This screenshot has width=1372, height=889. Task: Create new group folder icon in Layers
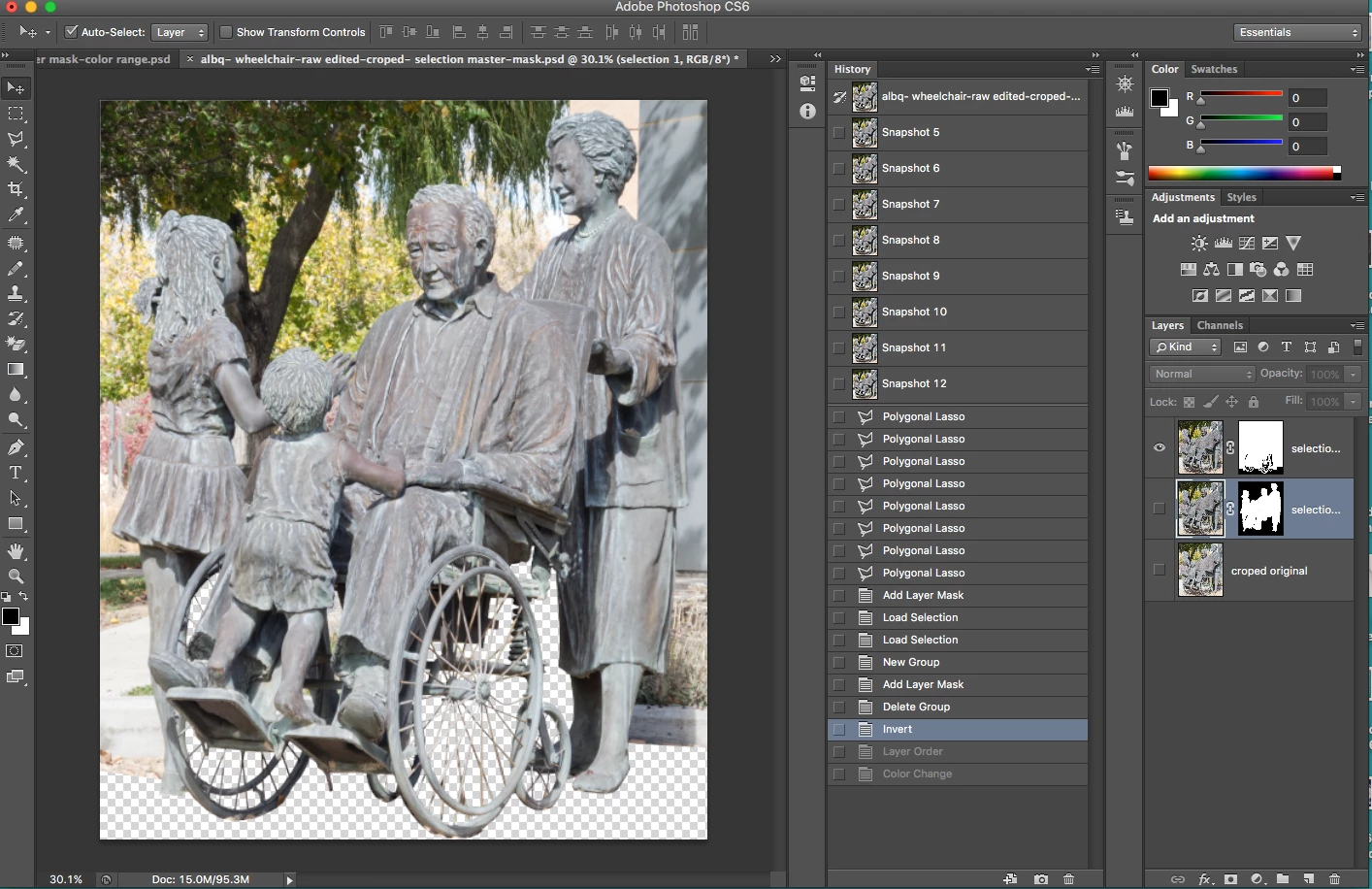point(1283,879)
